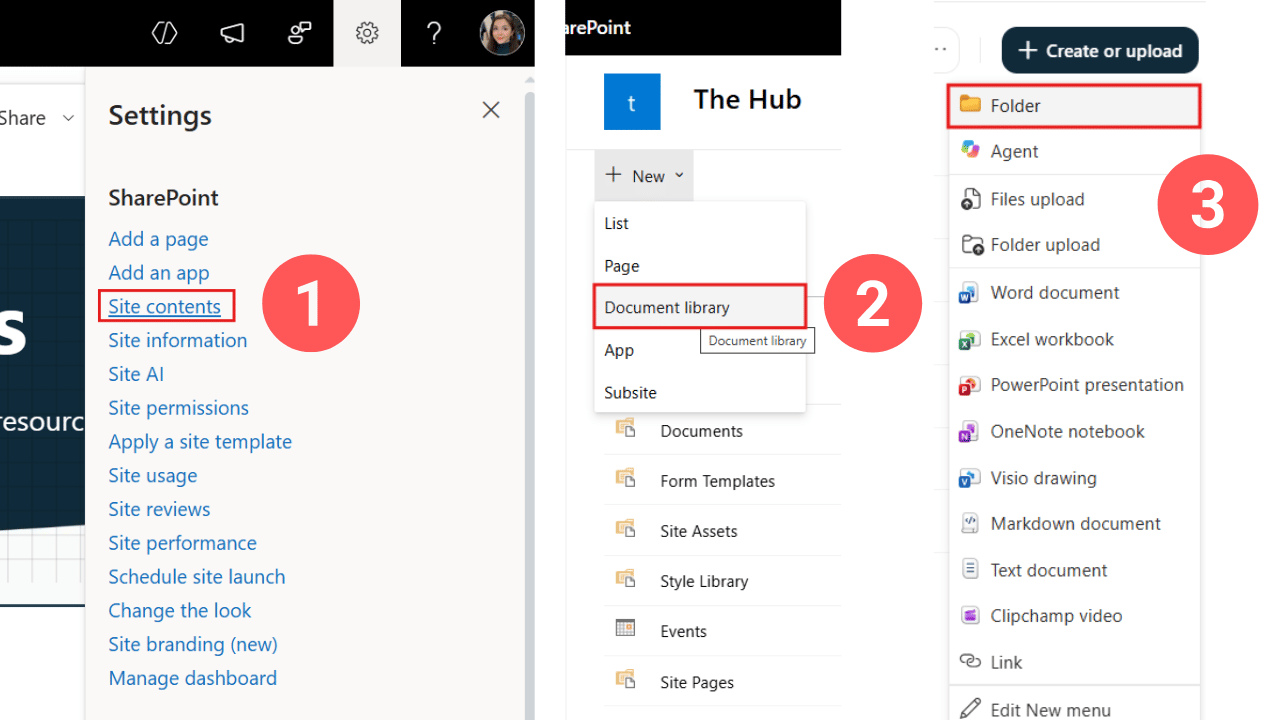Click the Excel workbook icon
This screenshot has width=1280, height=720.
[969, 340]
